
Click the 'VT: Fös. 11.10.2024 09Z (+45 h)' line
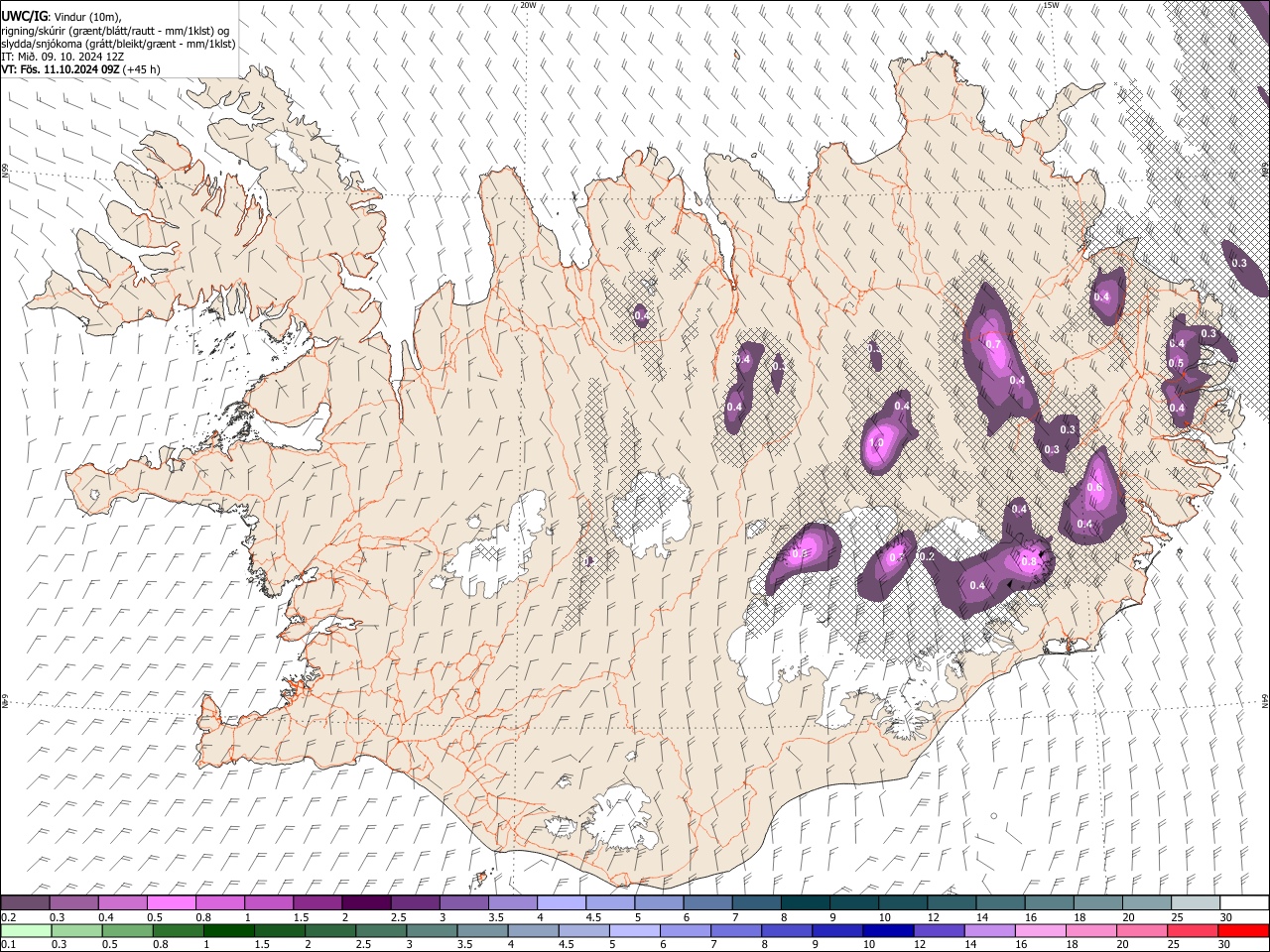81,69
